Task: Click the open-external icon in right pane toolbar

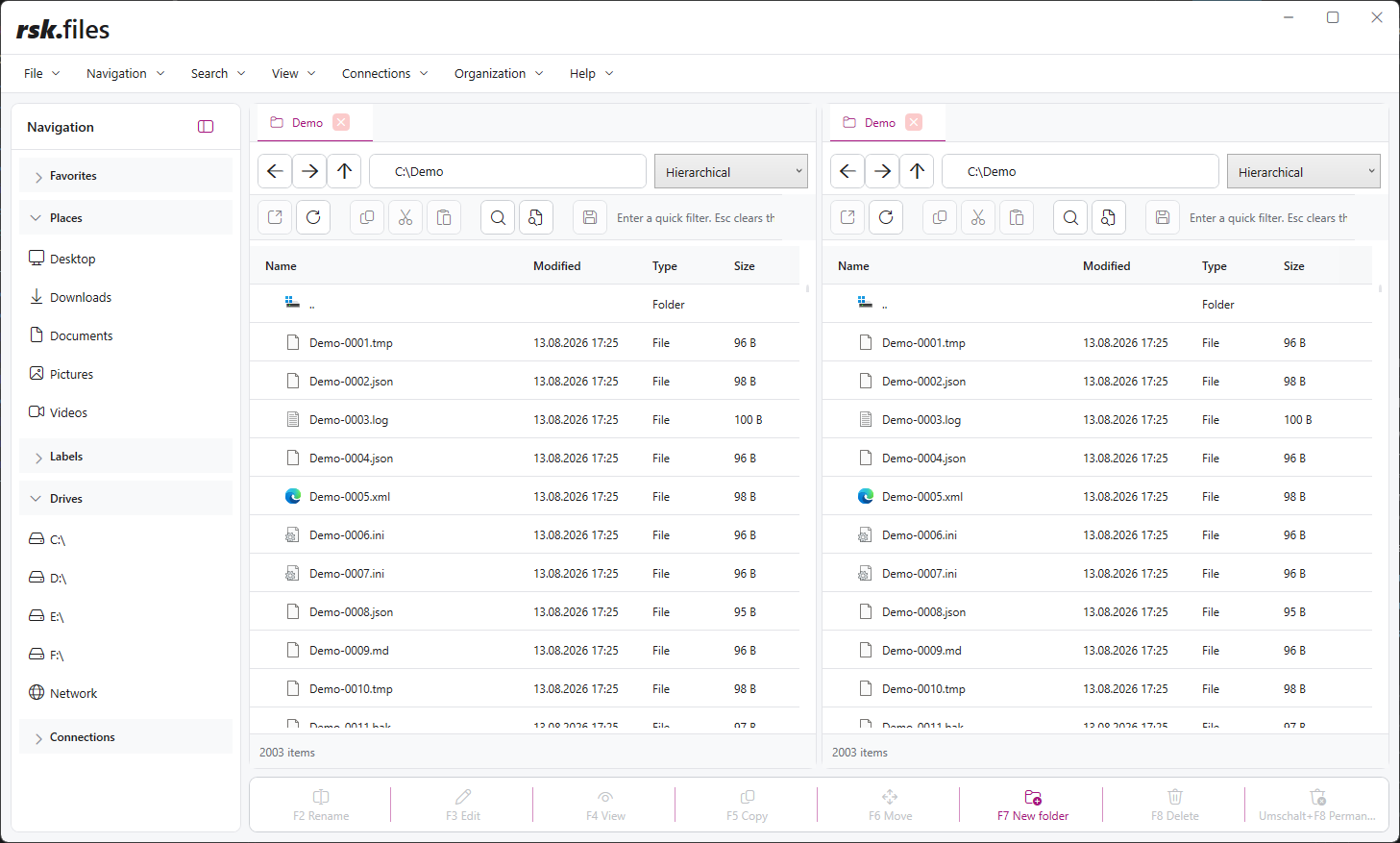Action: (847, 217)
